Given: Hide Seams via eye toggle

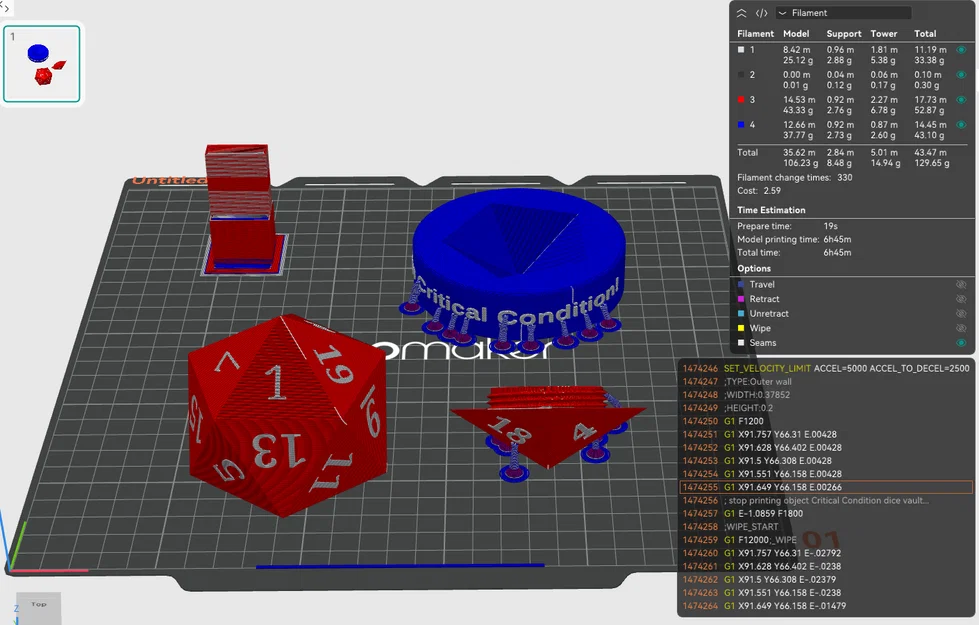Looking at the screenshot, I should tap(962, 343).
